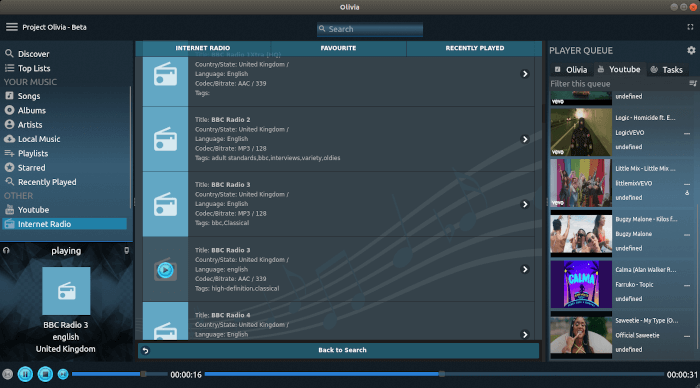Expand options arrow for BBC Radio 2
This screenshot has height=388, width=700.
click(x=525, y=139)
